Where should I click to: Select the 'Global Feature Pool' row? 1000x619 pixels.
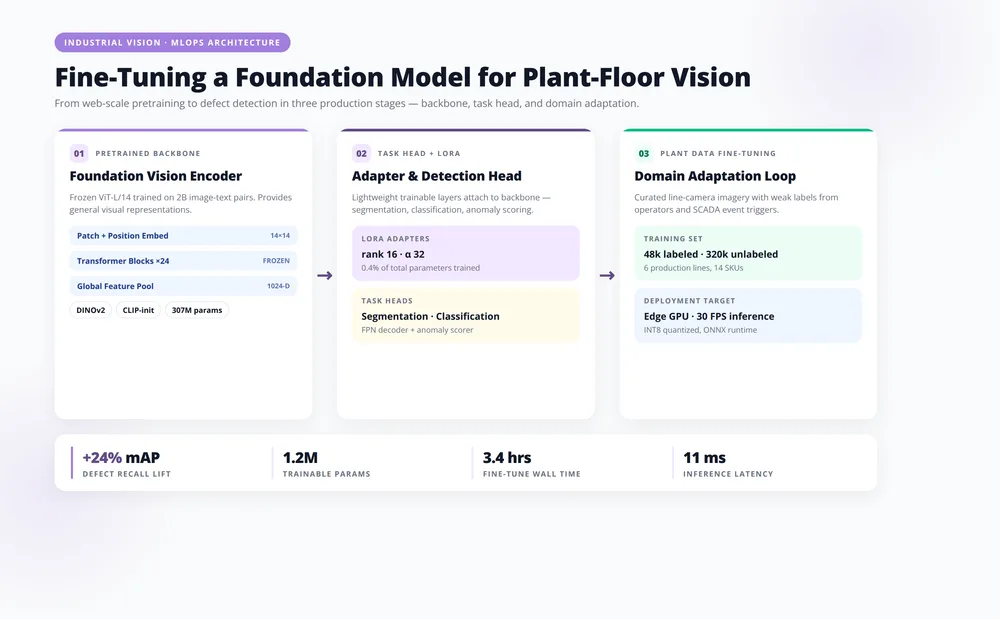[183, 286]
